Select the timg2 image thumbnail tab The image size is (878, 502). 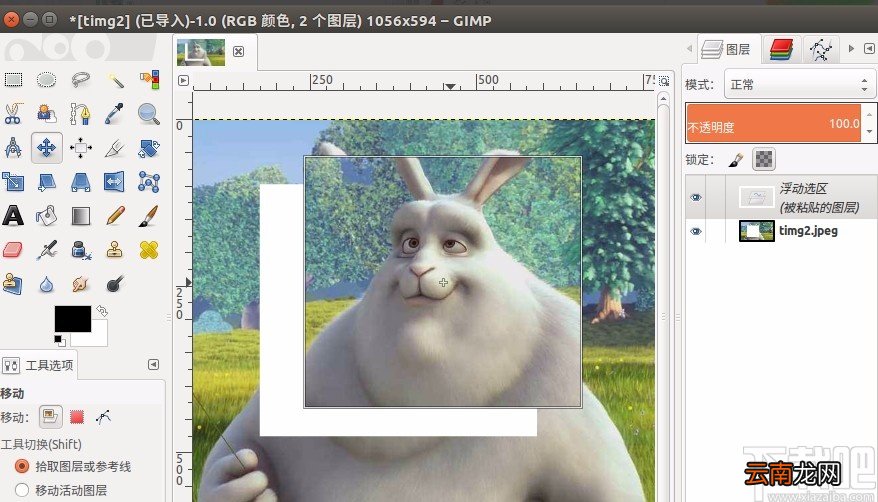[x=200, y=52]
